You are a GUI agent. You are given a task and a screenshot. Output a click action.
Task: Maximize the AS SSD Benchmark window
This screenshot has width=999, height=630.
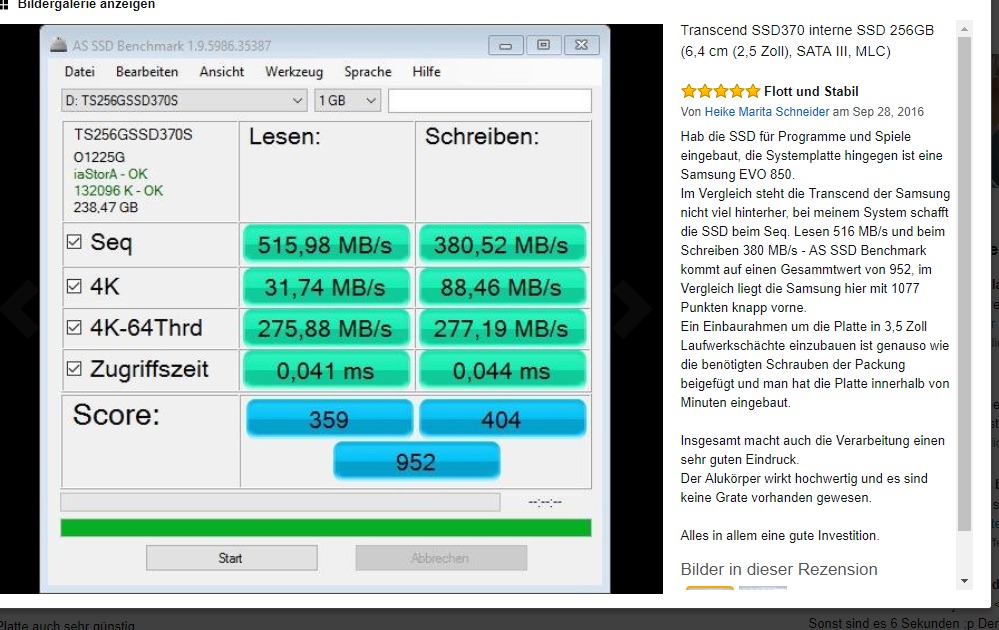pos(543,45)
